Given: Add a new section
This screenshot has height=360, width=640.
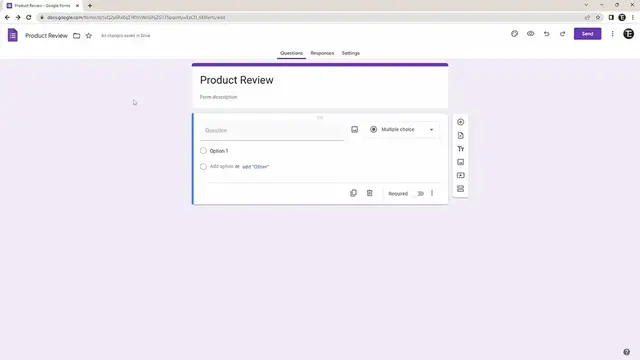Looking at the screenshot, I should coord(460,189).
